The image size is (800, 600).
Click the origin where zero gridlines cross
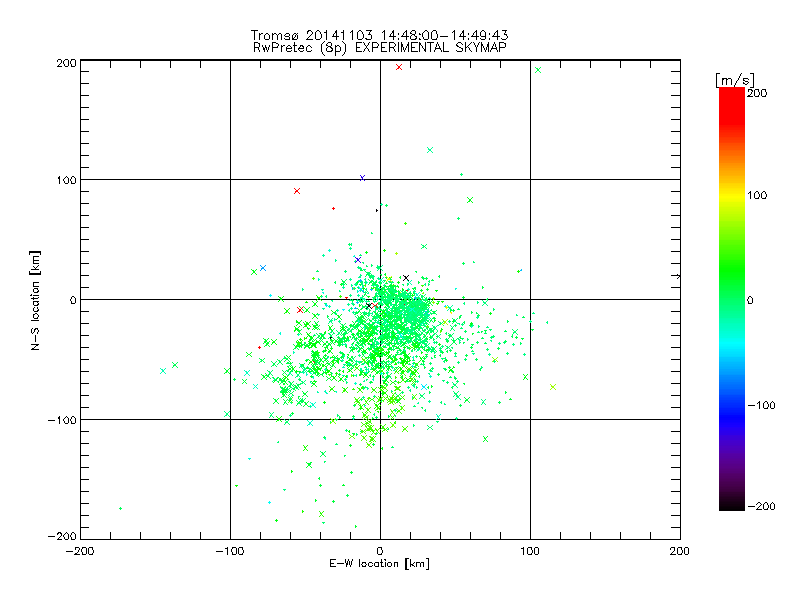(380, 299)
